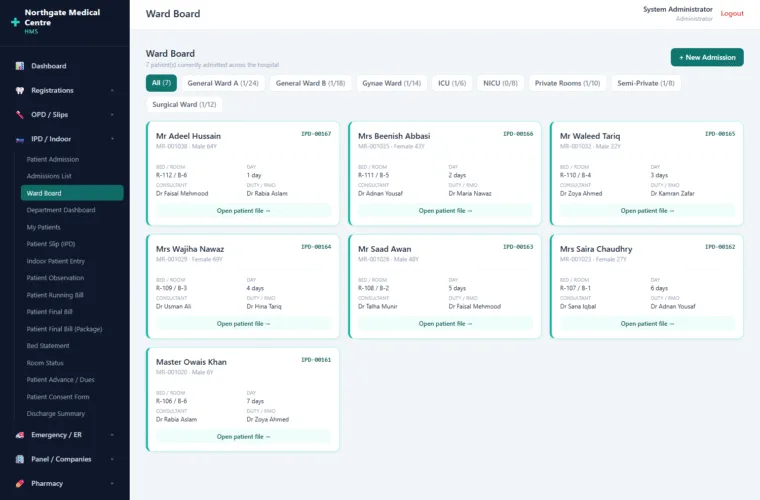Open patient file for Adeel Hussain
This screenshot has width=760, height=500.
coord(243,211)
